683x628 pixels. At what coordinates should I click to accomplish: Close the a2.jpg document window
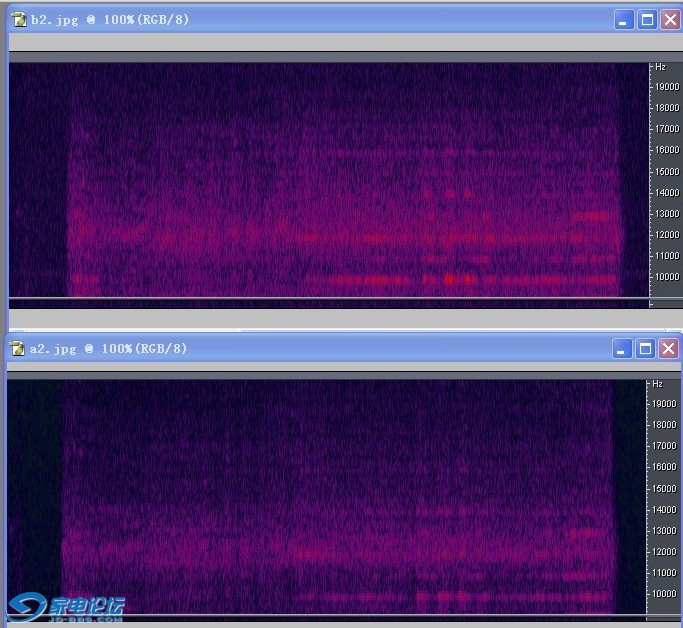click(668, 348)
